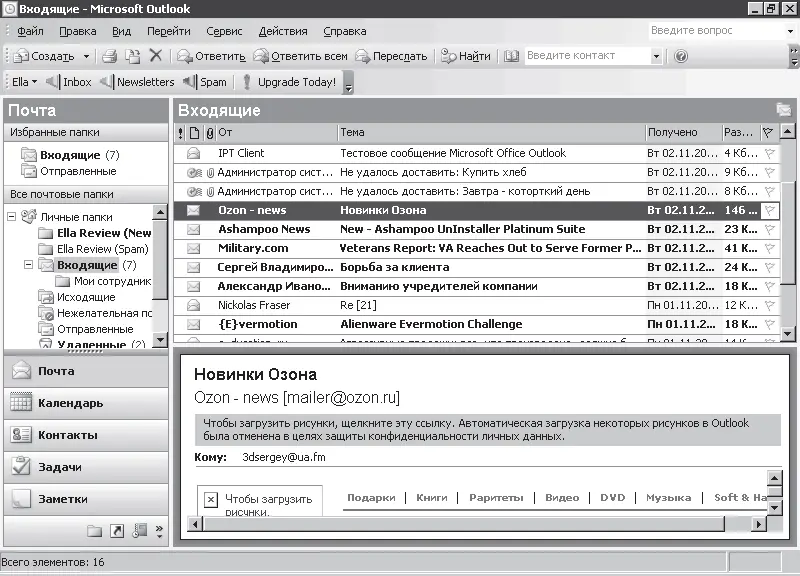Open the Действия menu

[x=283, y=31]
